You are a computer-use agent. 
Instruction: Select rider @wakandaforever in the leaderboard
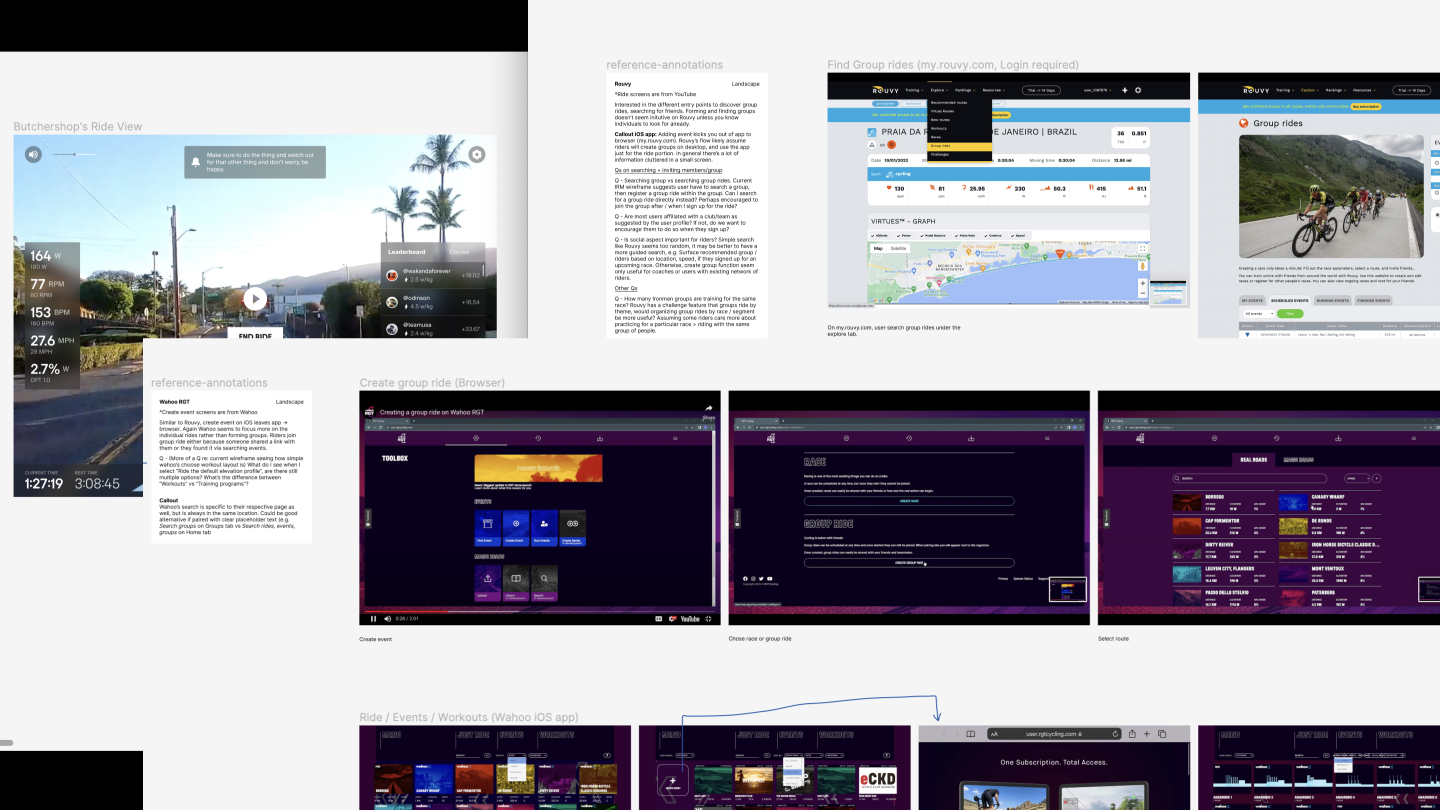(434, 275)
